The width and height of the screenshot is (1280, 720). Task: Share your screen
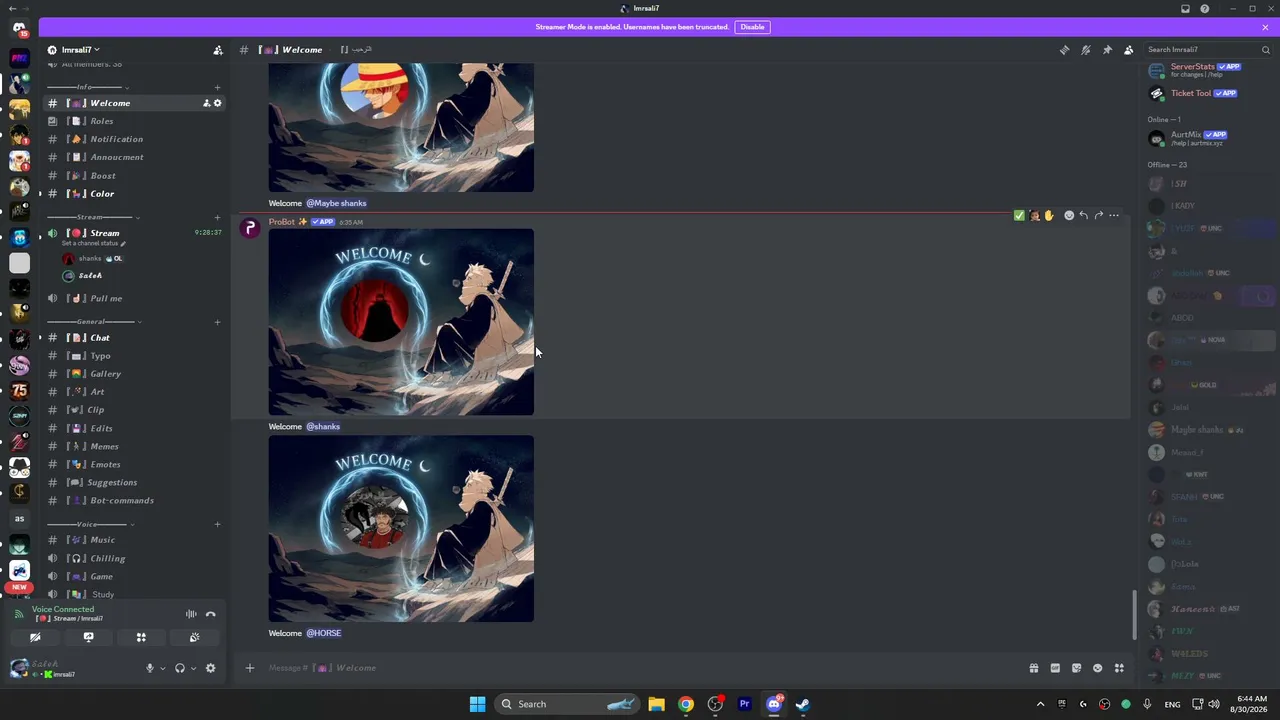point(88,637)
